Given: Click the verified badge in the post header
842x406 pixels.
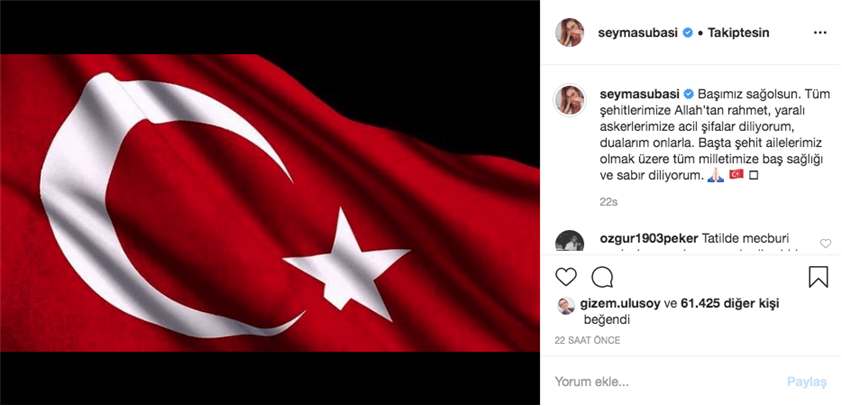Looking at the screenshot, I should pyautogui.click(x=687, y=33).
